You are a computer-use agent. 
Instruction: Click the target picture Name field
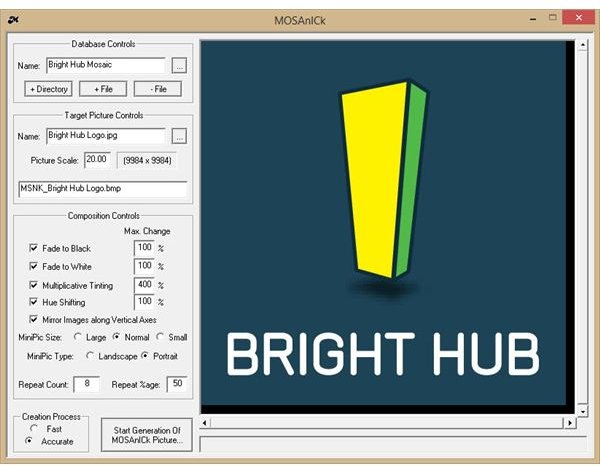coord(106,136)
